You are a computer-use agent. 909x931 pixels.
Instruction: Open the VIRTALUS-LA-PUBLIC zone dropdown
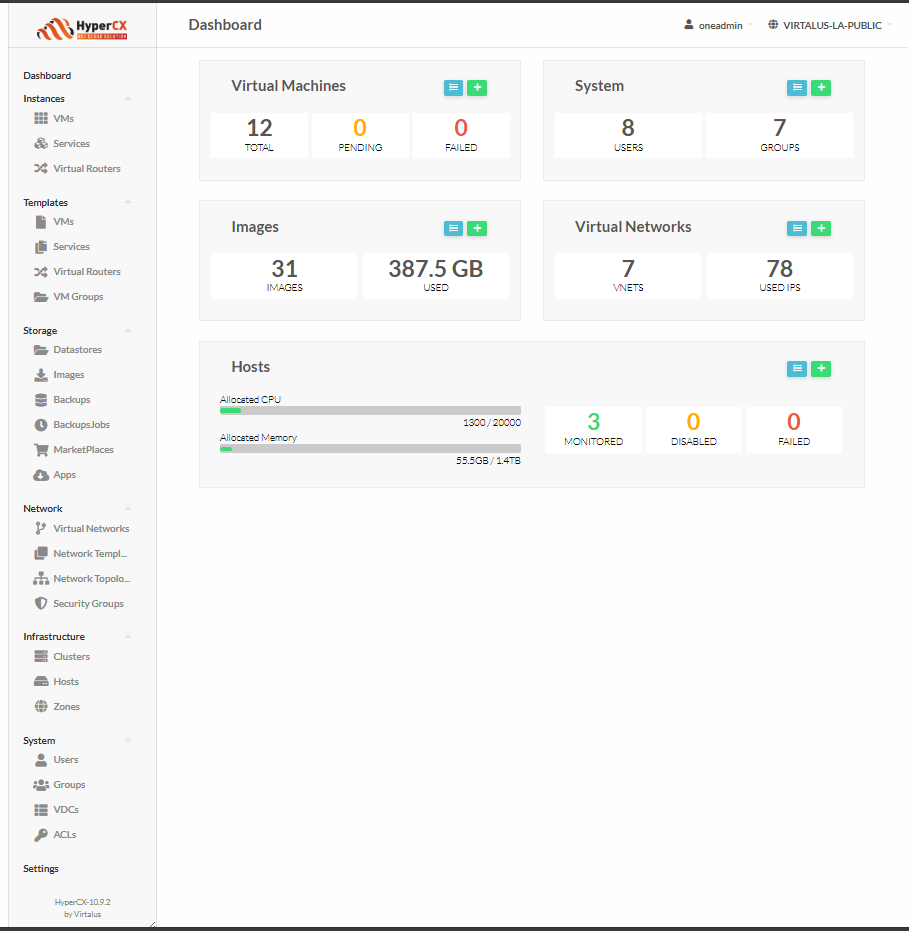[830, 25]
